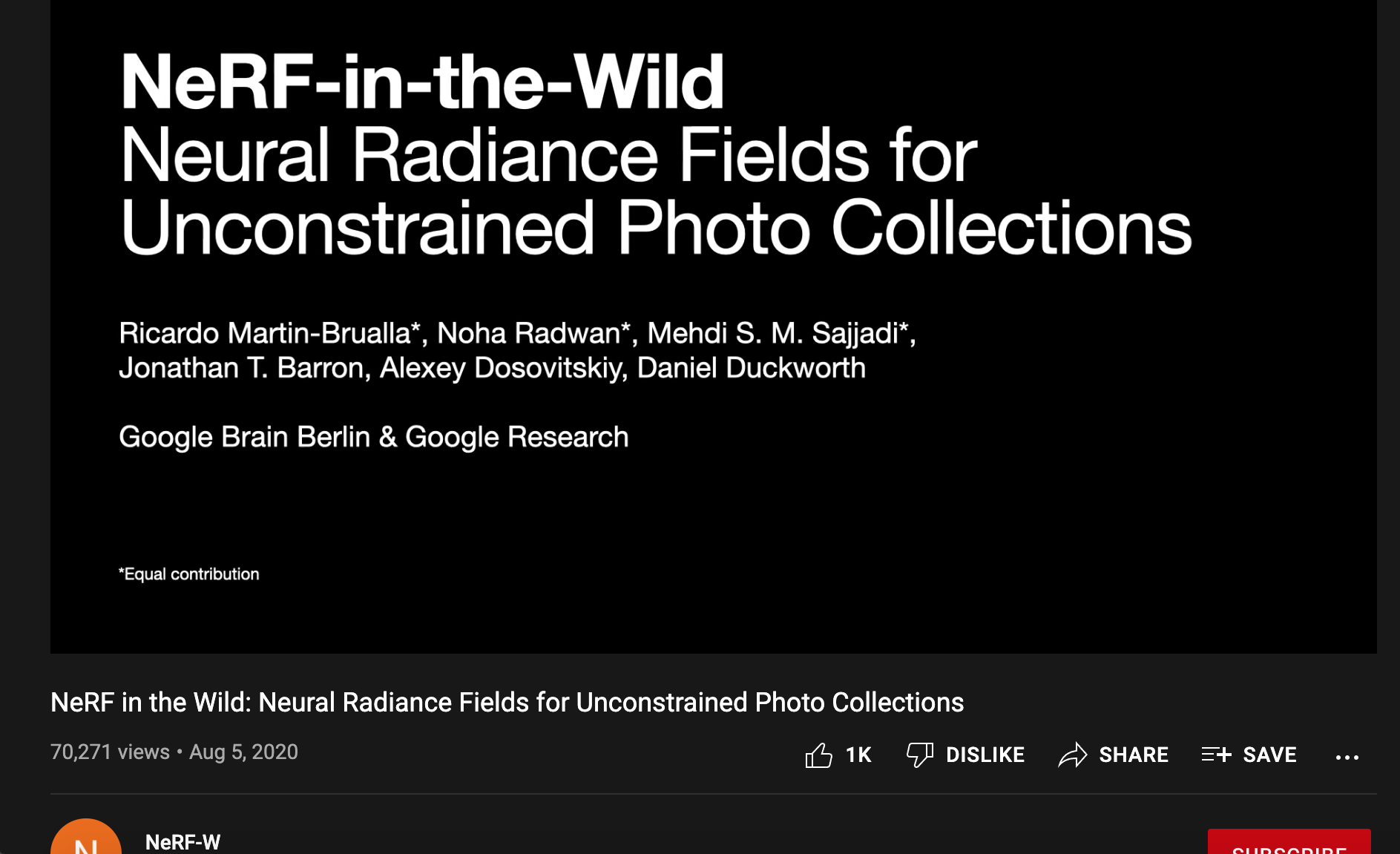Viewport: 1400px width, 854px height.
Task: Click the thumbs-up like icon
Action: click(x=819, y=755)
